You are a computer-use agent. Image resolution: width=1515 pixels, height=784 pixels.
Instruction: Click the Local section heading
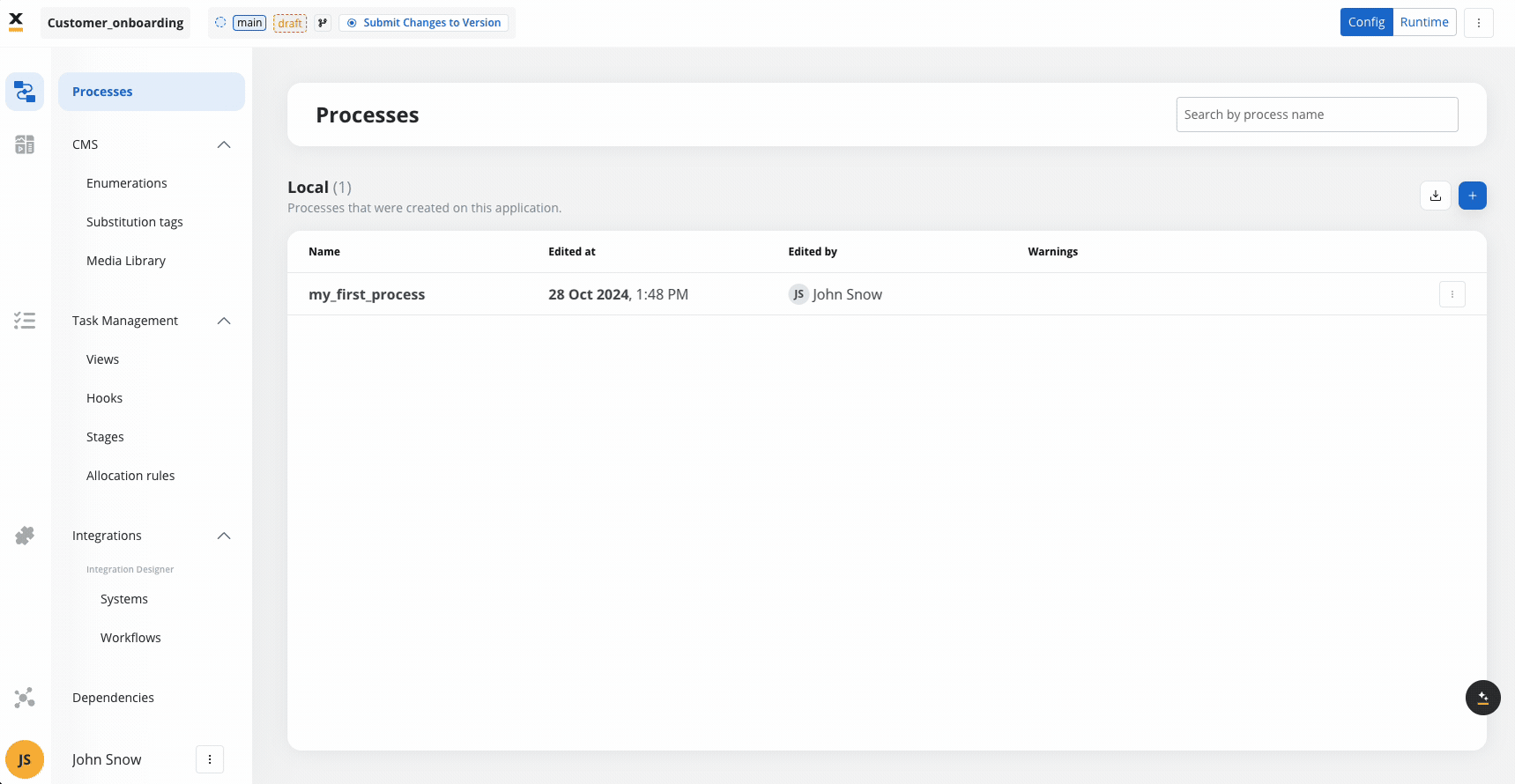click(308, 188)
